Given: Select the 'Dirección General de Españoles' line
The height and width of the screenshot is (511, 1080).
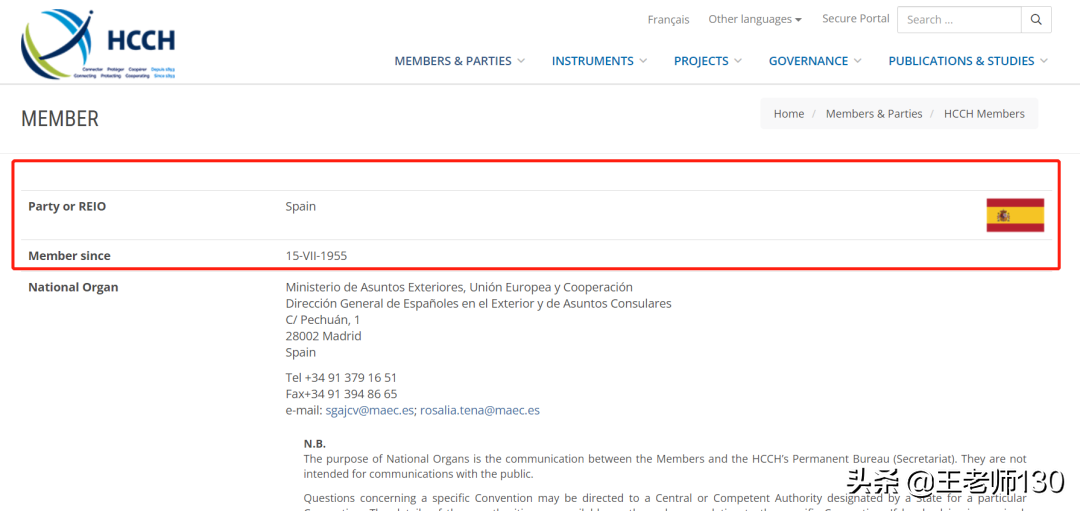Looking at the screenshot, I should (x=478, y=303).
